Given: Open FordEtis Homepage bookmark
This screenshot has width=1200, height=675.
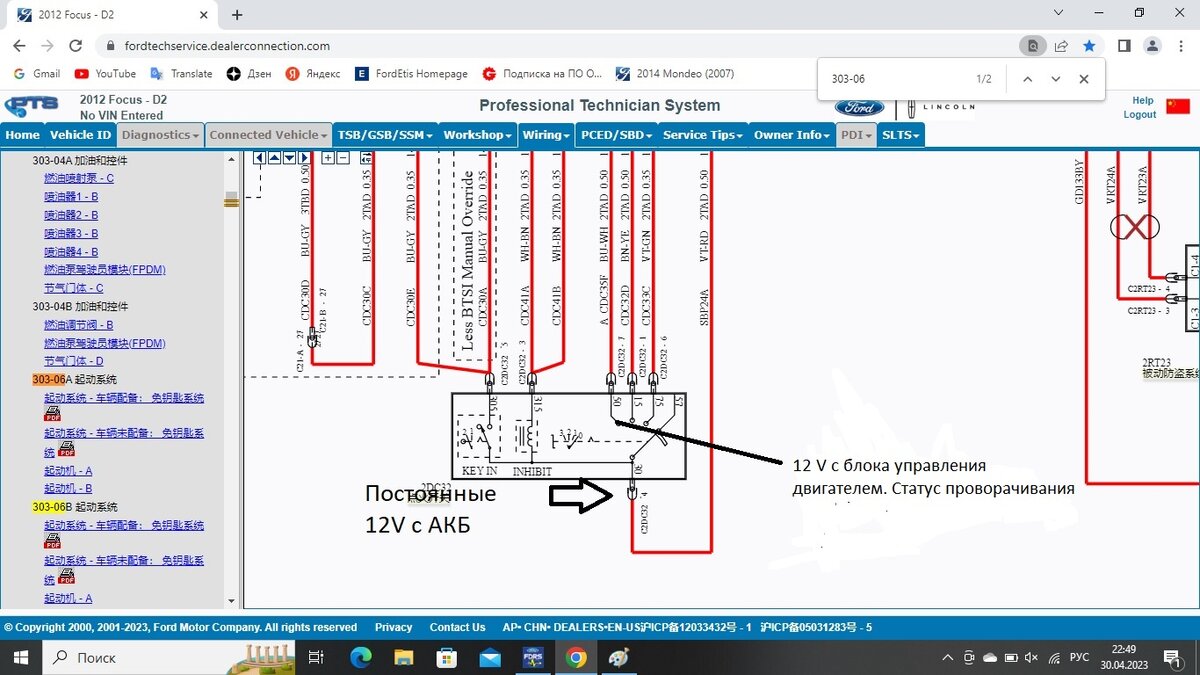Looking at the screenshot, I should click(412, 74).
